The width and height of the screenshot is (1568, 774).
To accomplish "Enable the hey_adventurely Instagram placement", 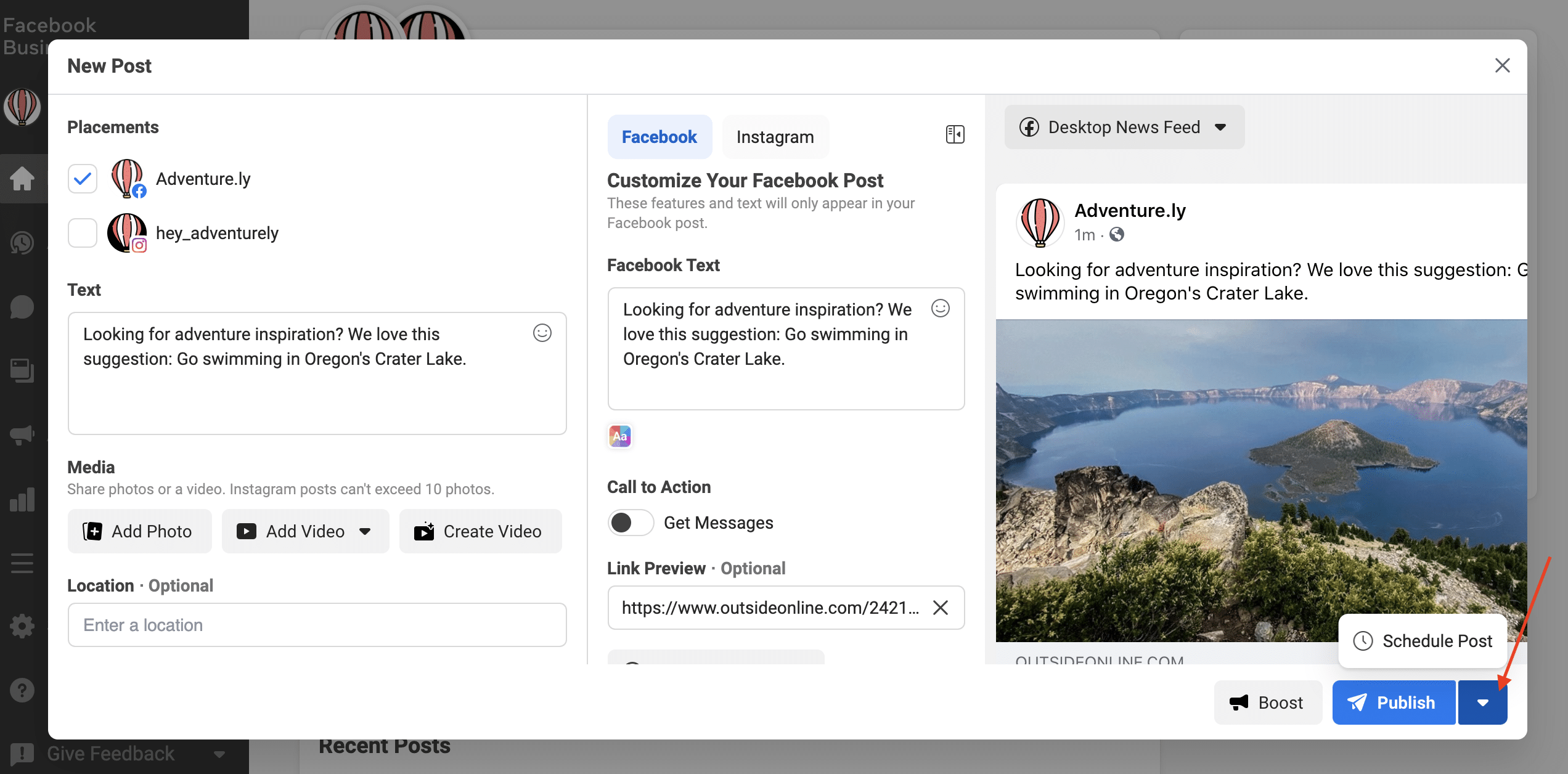I will [82, 232].
